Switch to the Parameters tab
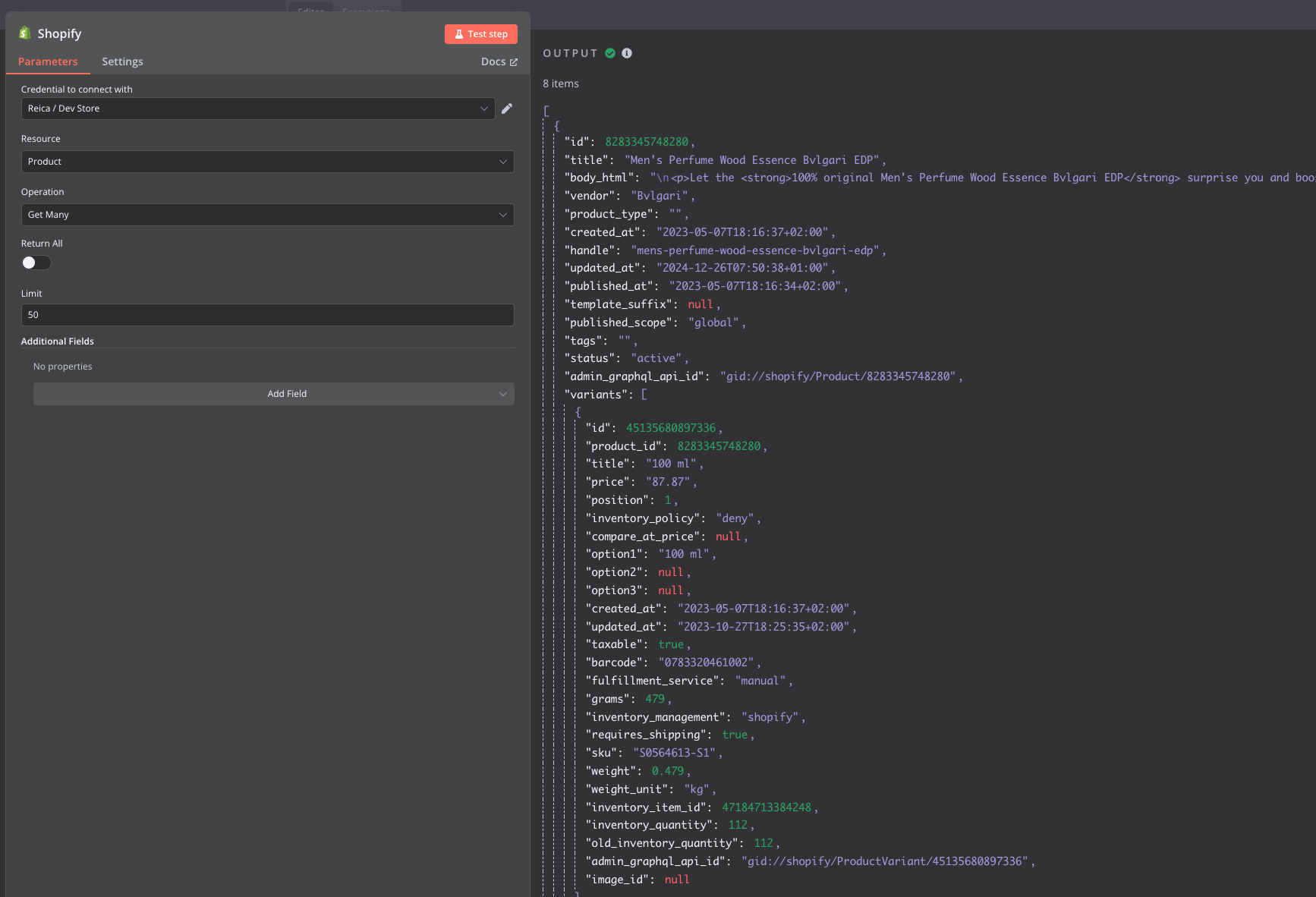Viewport: 1316px width, 897px height. point(48,61)
